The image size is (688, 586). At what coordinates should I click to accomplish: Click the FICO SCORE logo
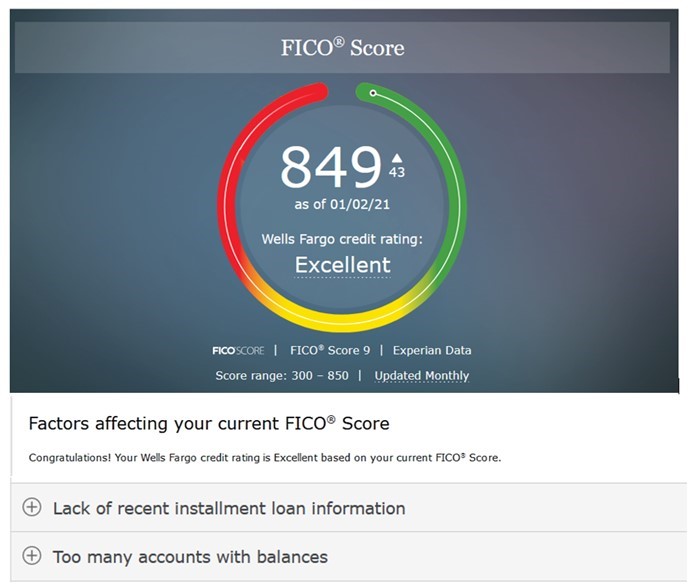point(238,351)
